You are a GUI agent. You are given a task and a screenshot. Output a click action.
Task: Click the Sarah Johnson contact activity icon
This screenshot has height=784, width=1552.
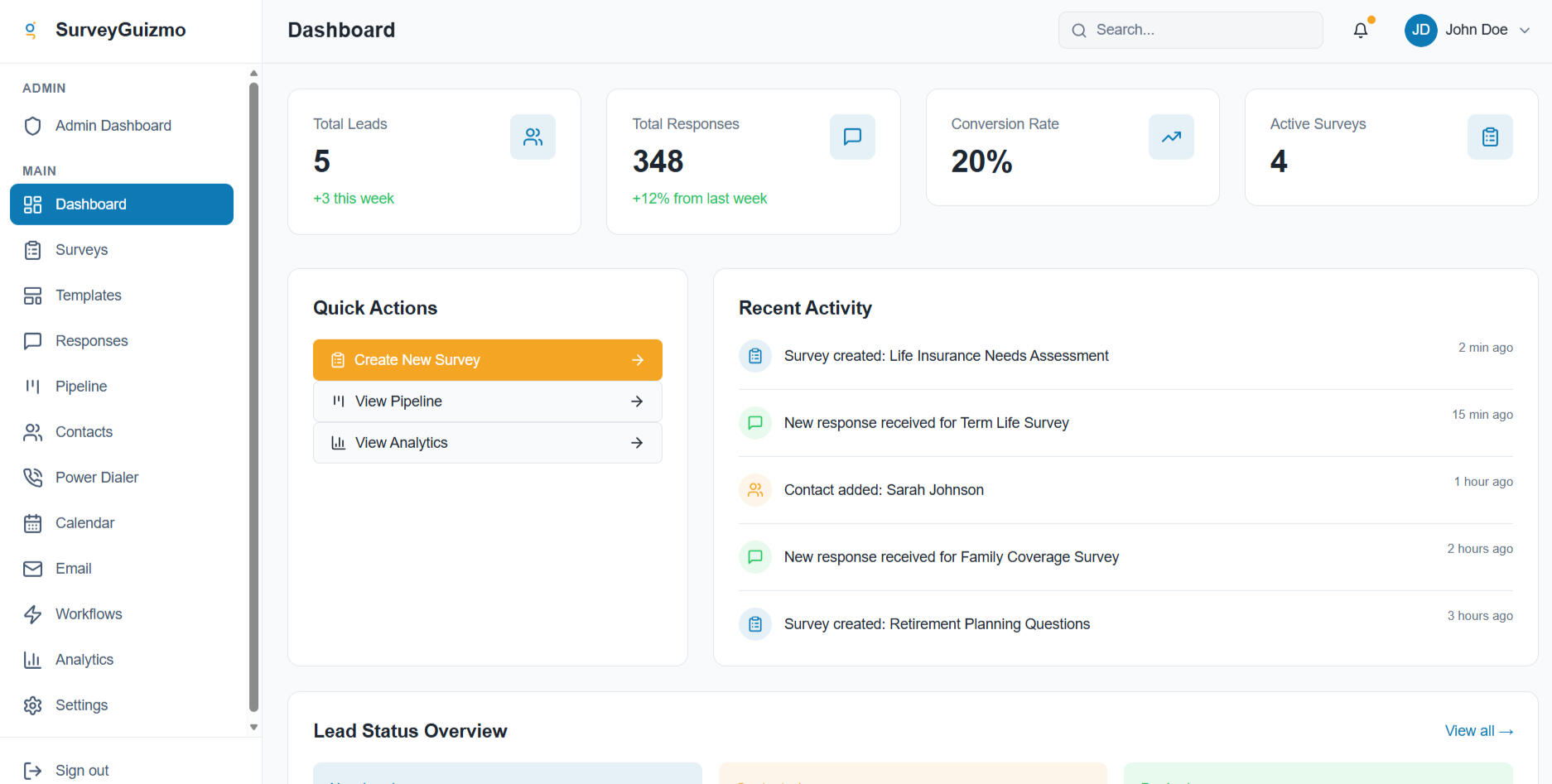click(x=754, y=490)
